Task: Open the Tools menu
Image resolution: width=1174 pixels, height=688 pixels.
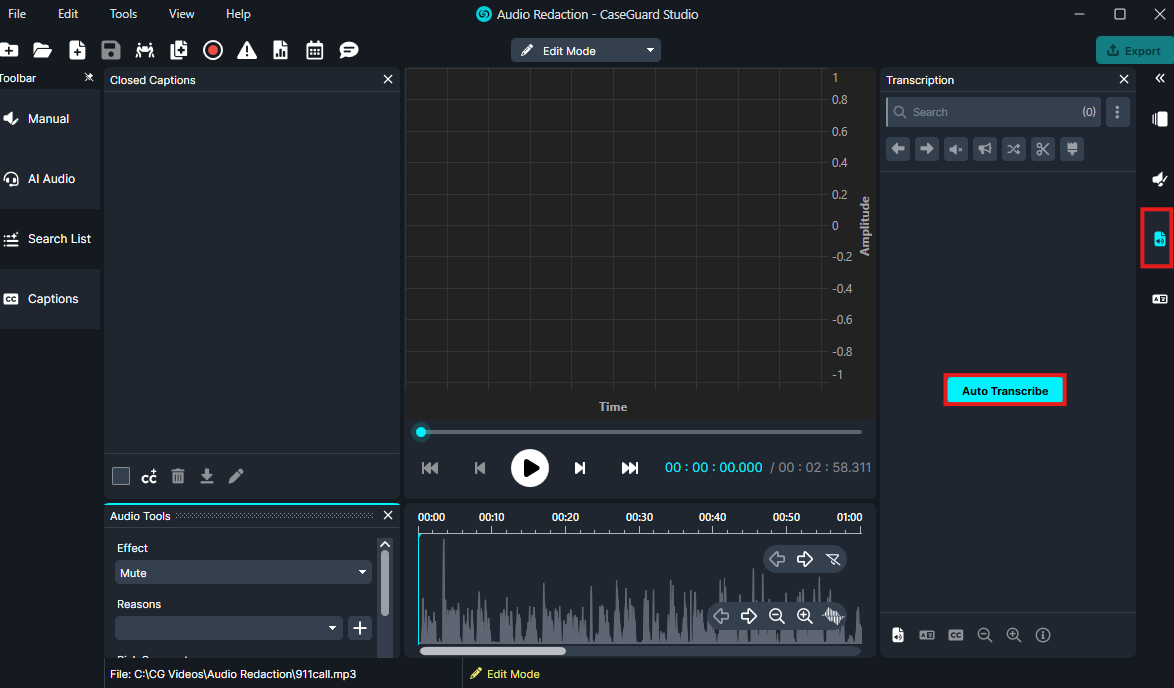Action: click(x=123, y=14)
